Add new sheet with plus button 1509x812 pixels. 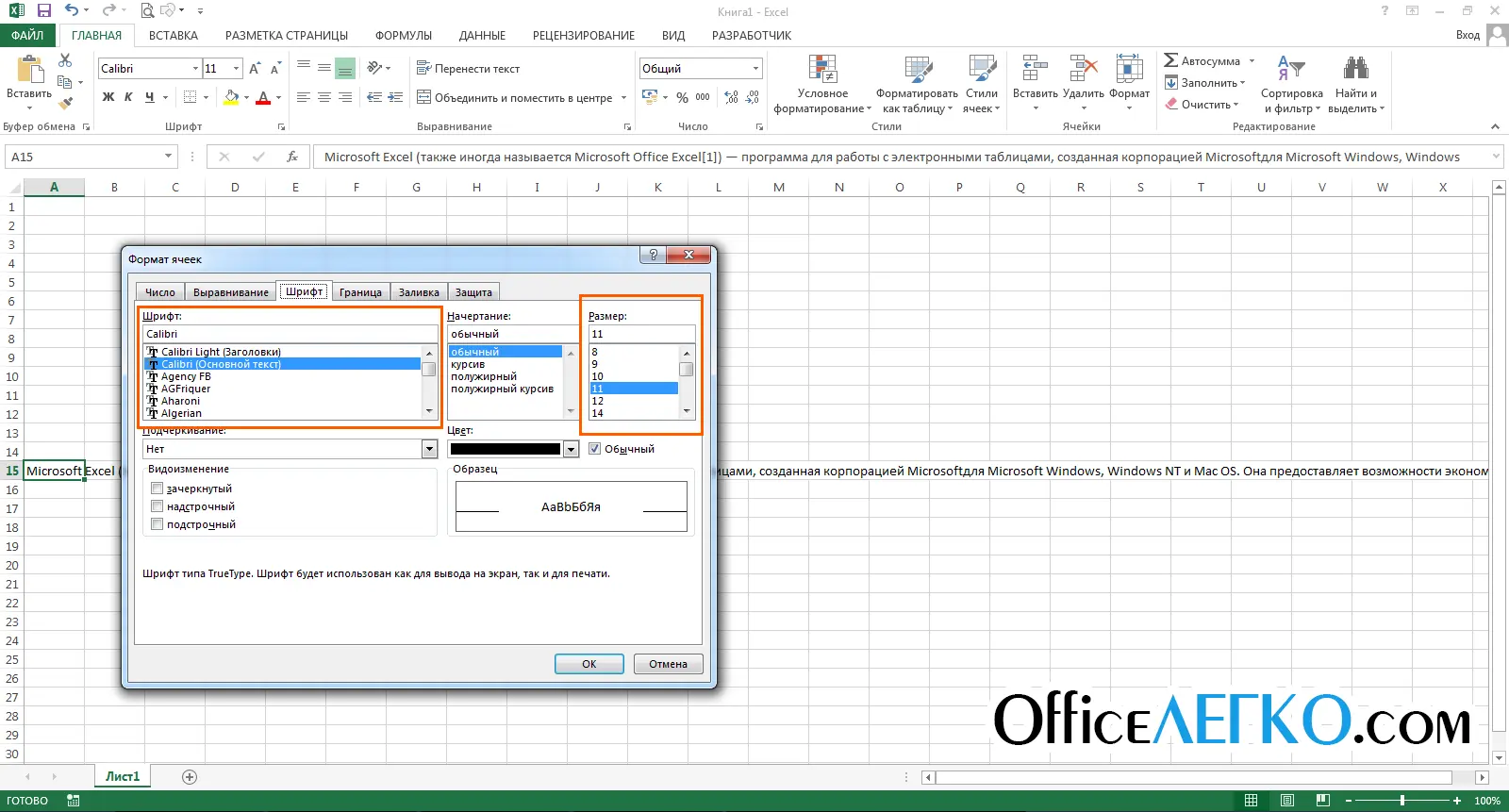coord(190,777)
